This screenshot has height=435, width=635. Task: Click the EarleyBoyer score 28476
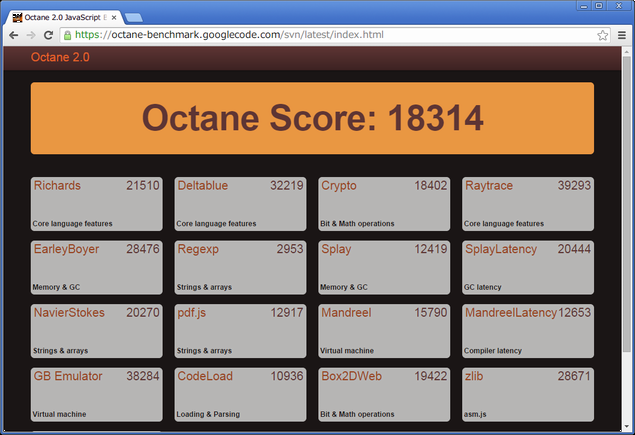[x=143, y=249]
